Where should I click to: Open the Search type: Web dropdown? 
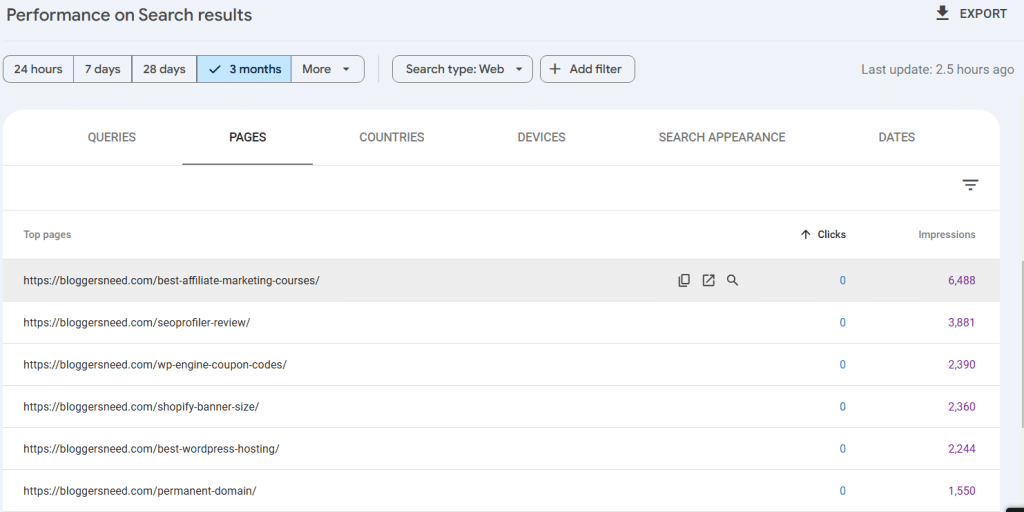[462, 69]
